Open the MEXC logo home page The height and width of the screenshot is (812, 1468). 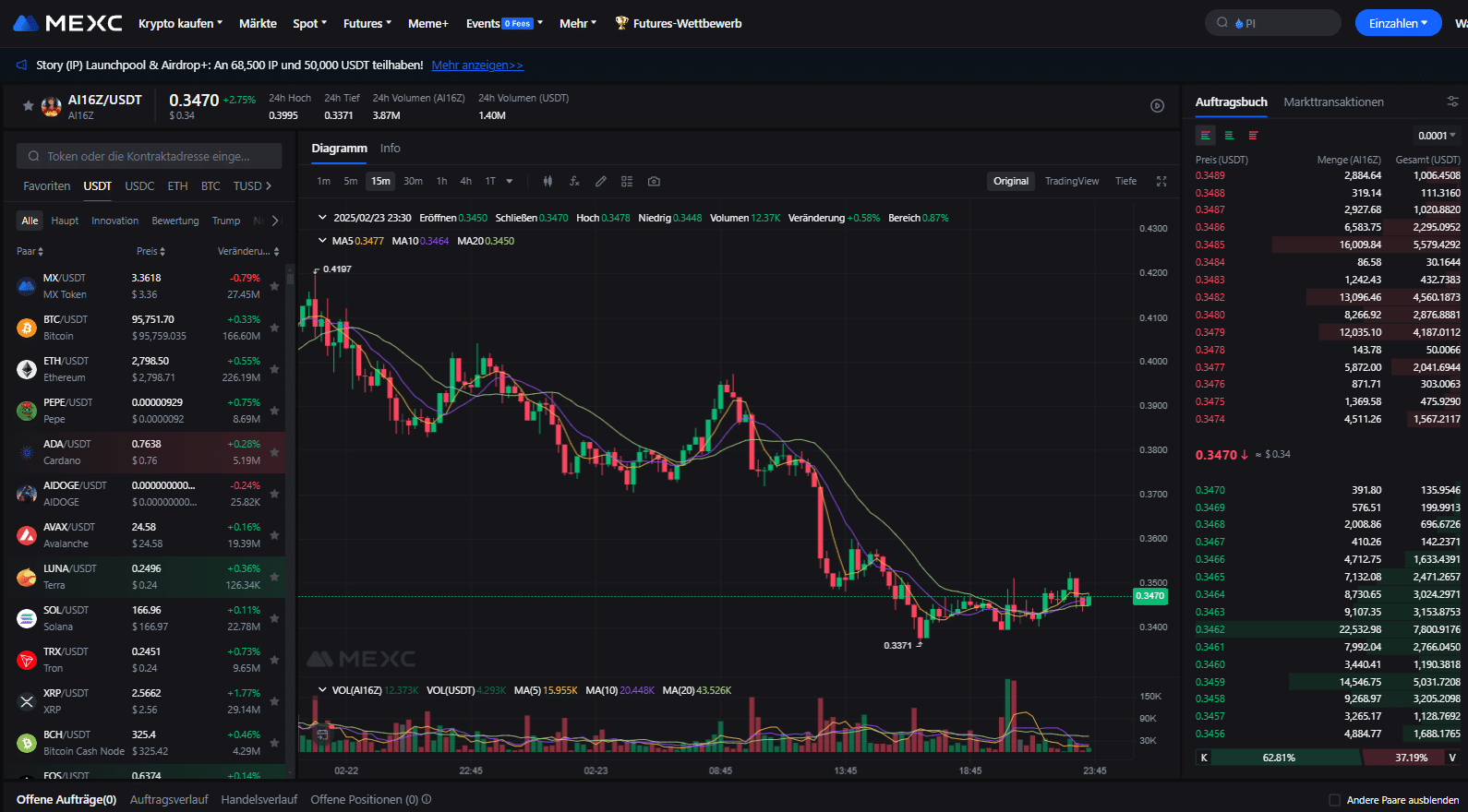point(67,23)
